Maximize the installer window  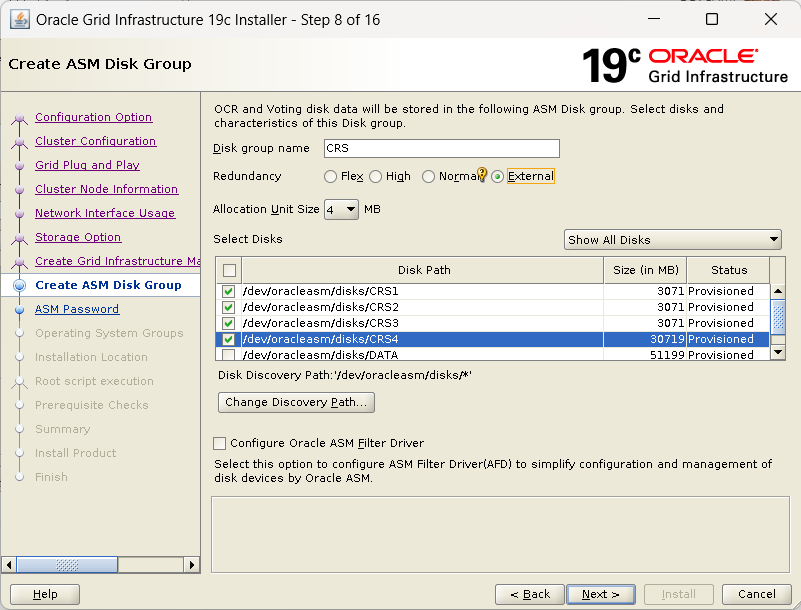pos(712,19)
